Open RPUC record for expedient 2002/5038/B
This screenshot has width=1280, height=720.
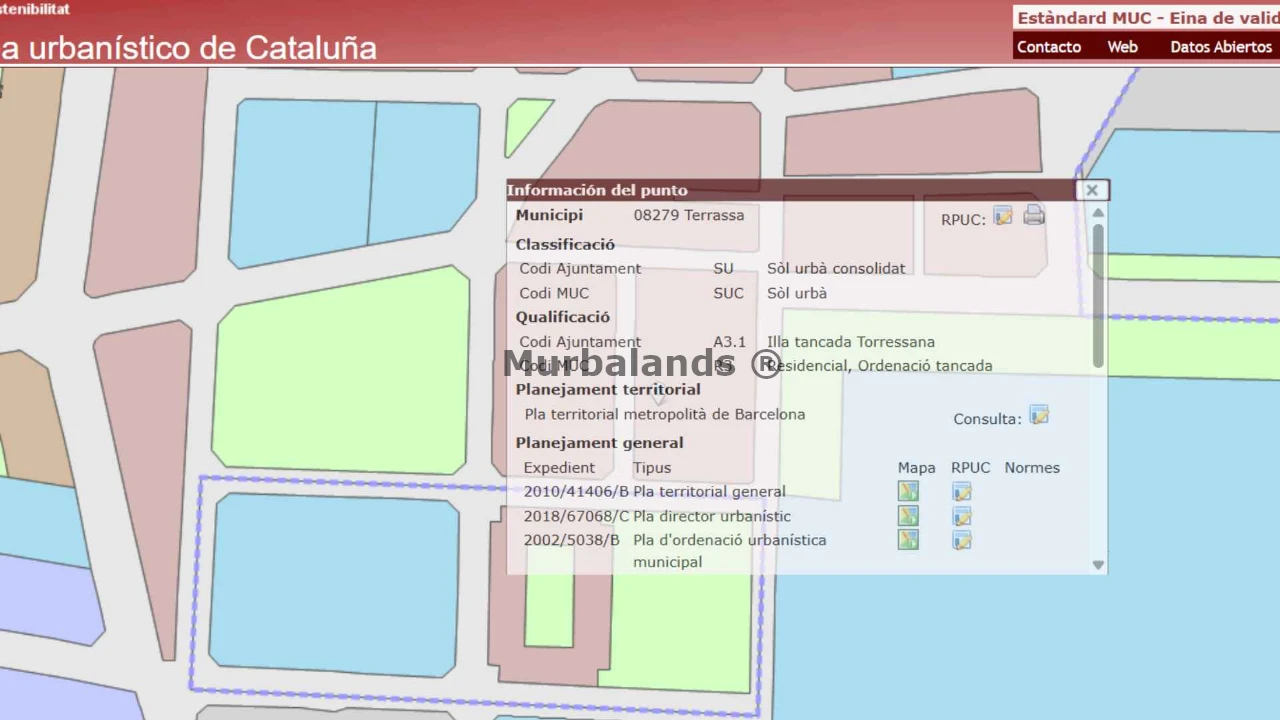[962, 541]
